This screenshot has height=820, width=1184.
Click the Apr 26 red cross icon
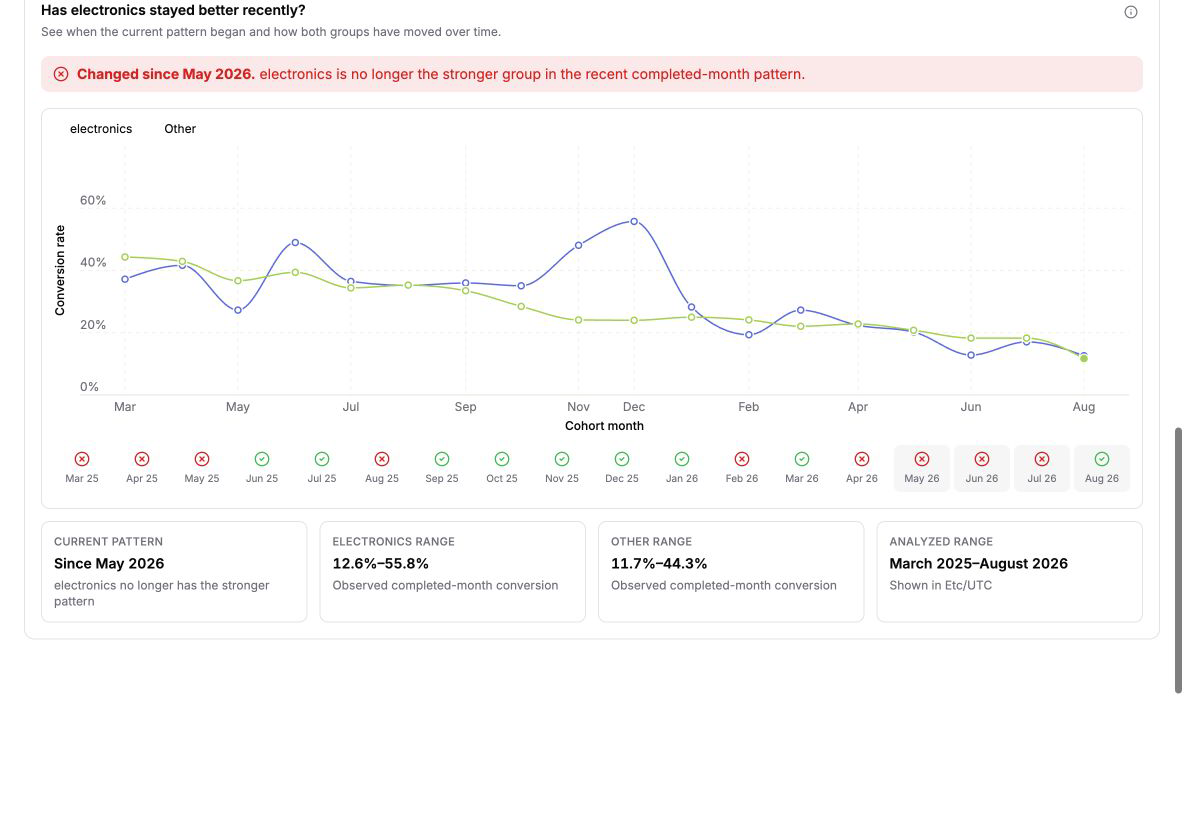tap(862, 459)
